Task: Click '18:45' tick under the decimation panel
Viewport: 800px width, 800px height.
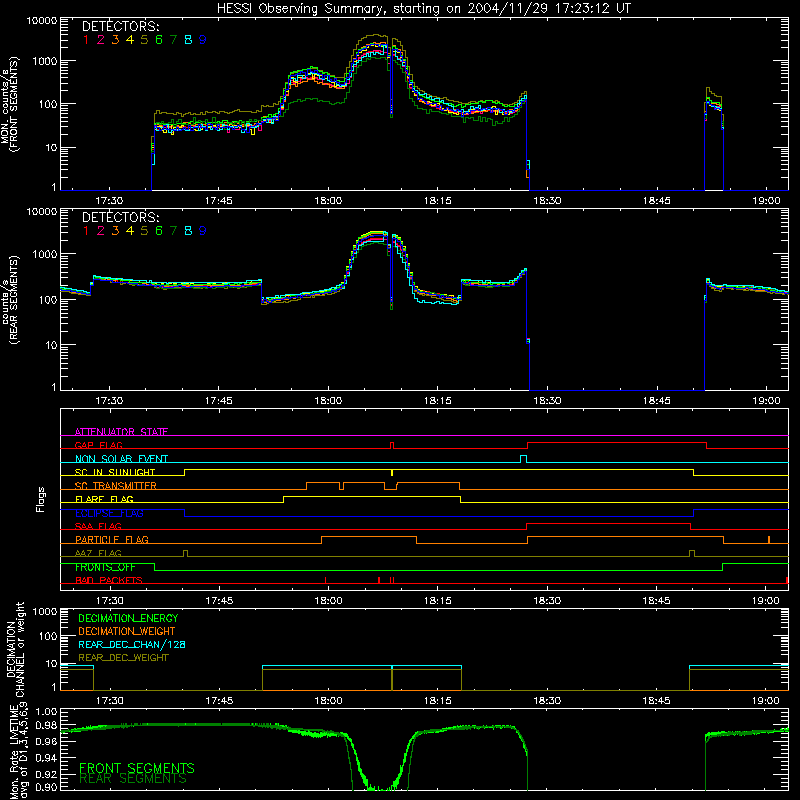Action: [x=657, y=701]
